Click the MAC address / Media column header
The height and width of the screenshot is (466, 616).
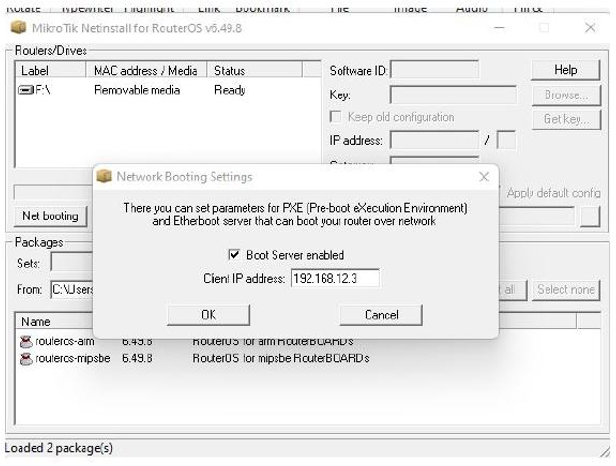tap(146, 70)
